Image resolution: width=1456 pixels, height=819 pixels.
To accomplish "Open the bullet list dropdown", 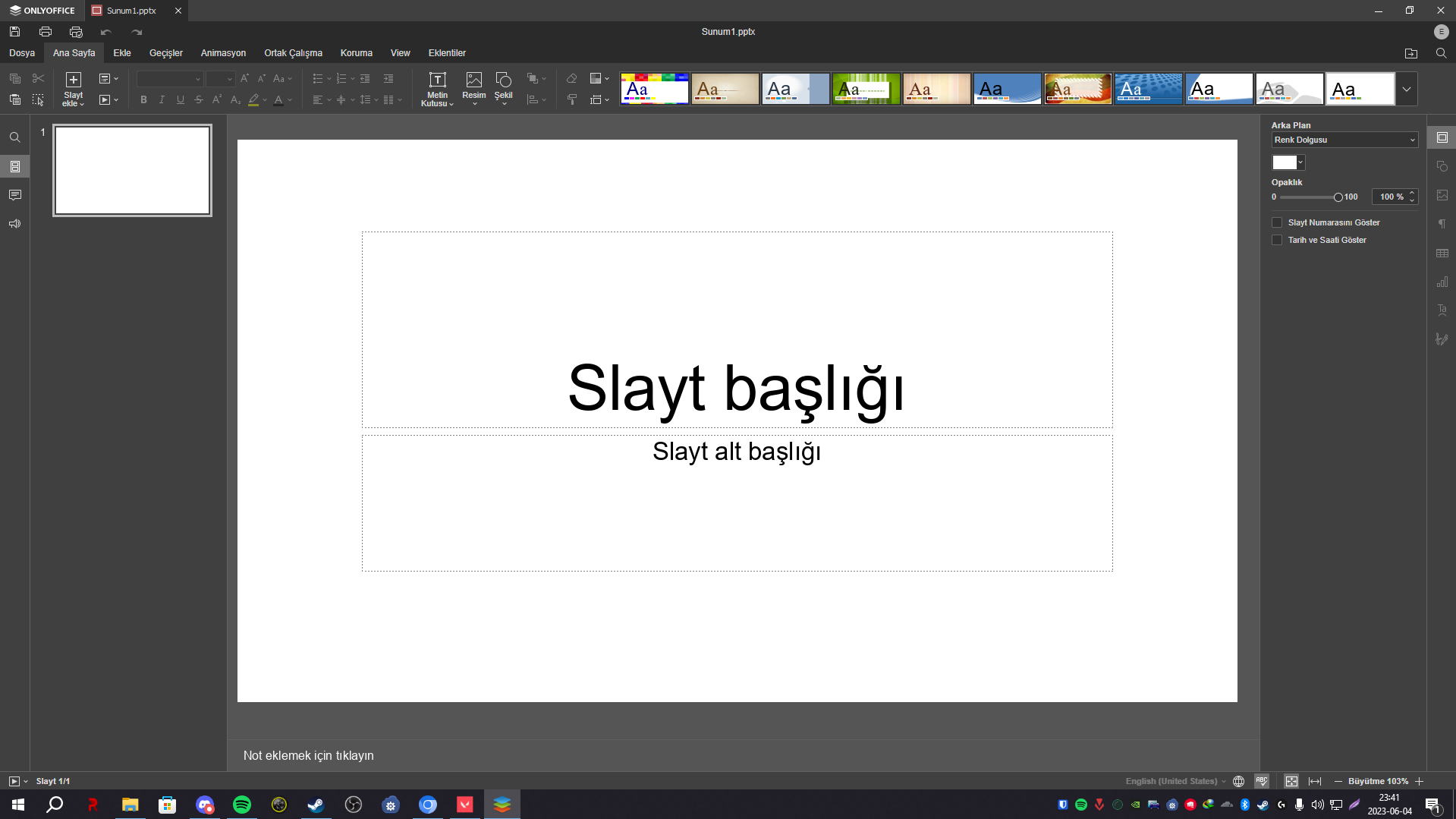I will 322,78.
